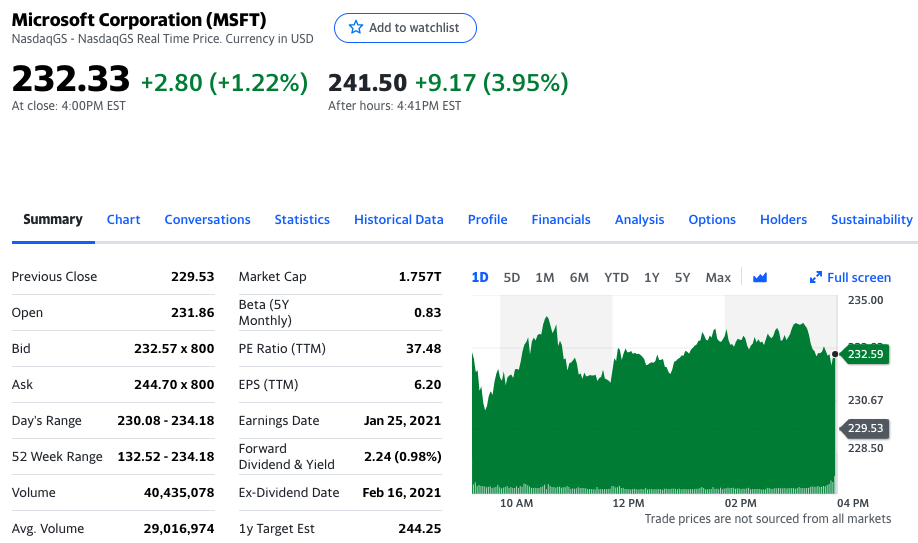918x543 pixels.
Task: Click the Full screen link
Action: click(859, 277)
